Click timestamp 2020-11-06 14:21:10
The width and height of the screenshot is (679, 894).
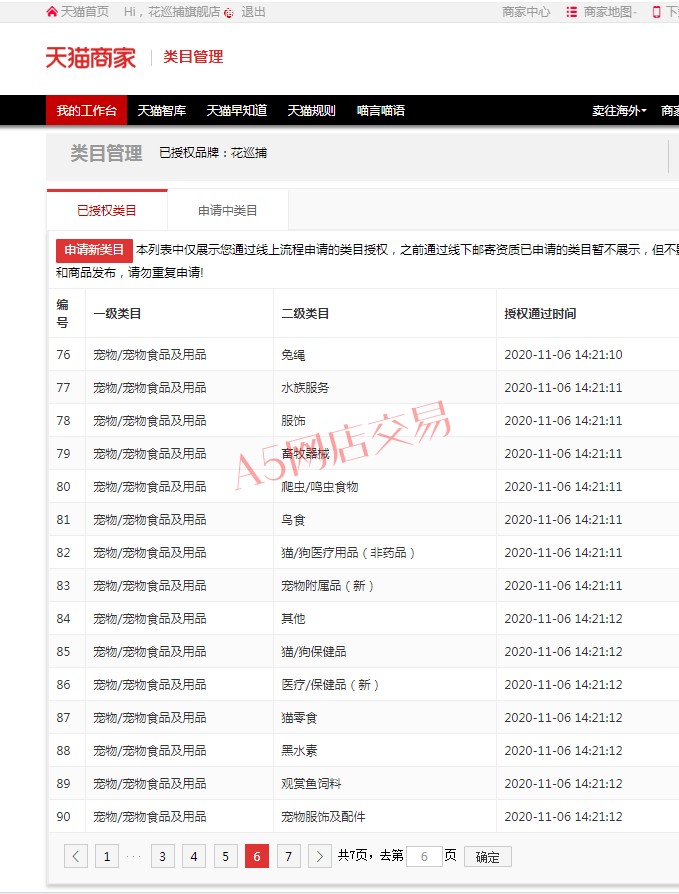(x=563, y=355)
